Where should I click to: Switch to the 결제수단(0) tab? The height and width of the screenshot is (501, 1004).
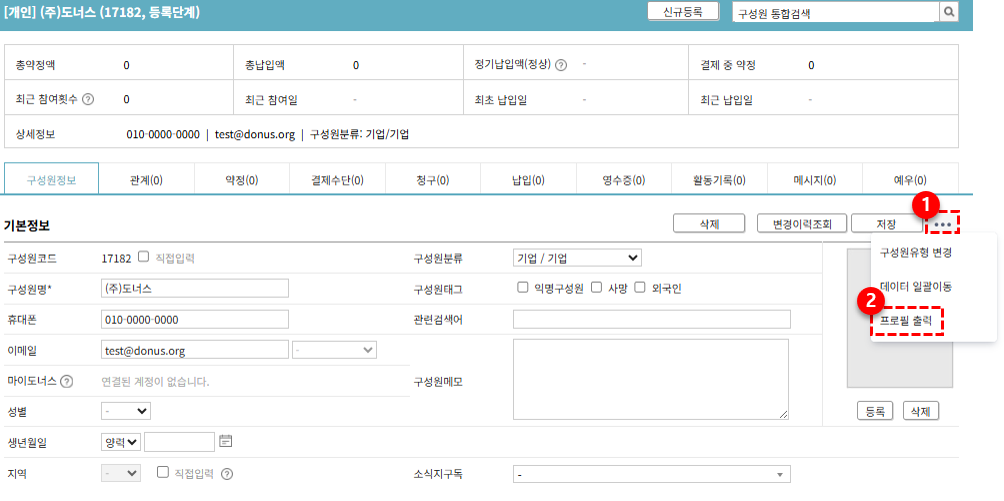(x=337, y=179)
